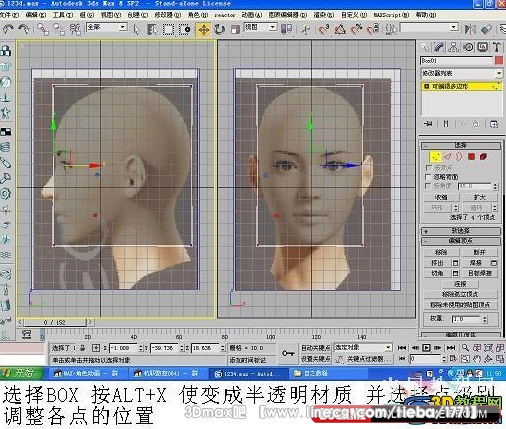Image resolution: width=506 pixels, height=429 pixels.
Task: Toggle the 自动关键点 auto key button
Action: 315,348
